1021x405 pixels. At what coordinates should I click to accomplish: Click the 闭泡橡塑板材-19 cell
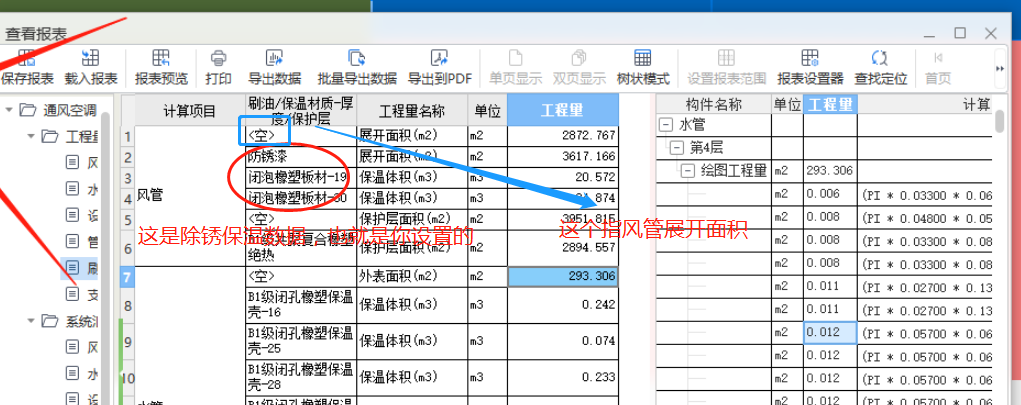[301, 178]
